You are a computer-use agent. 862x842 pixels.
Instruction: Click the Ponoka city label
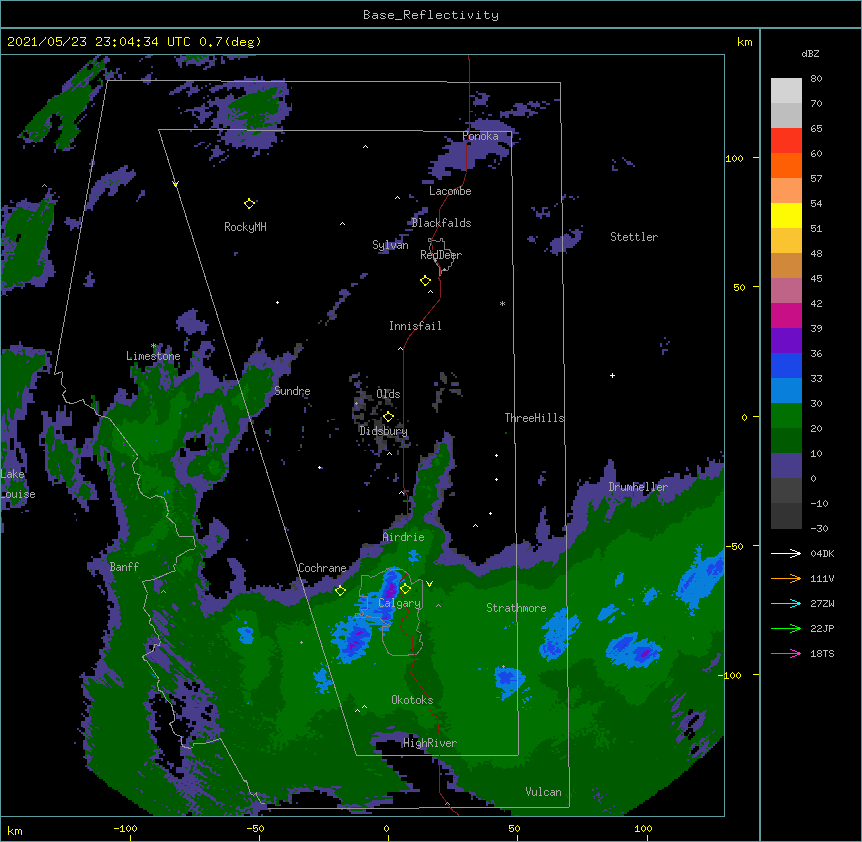pos(480,136)
